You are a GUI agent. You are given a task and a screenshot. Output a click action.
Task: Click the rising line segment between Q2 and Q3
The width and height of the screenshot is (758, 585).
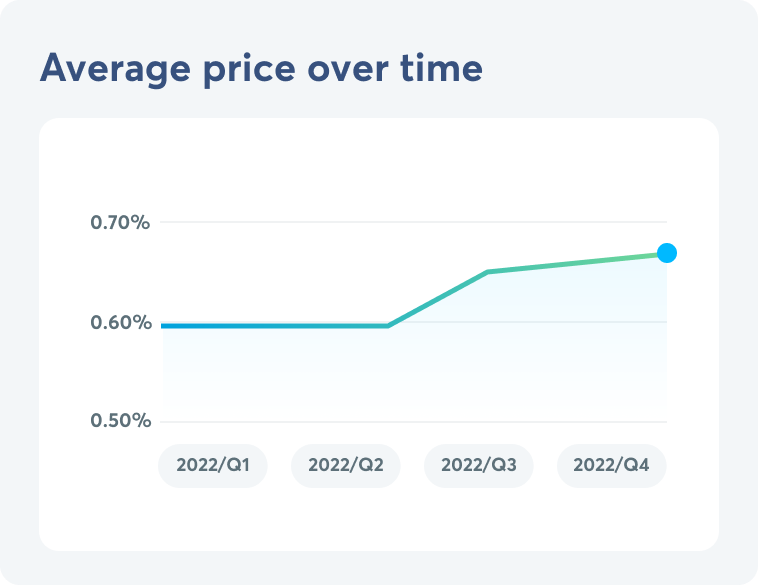point(437,299)
